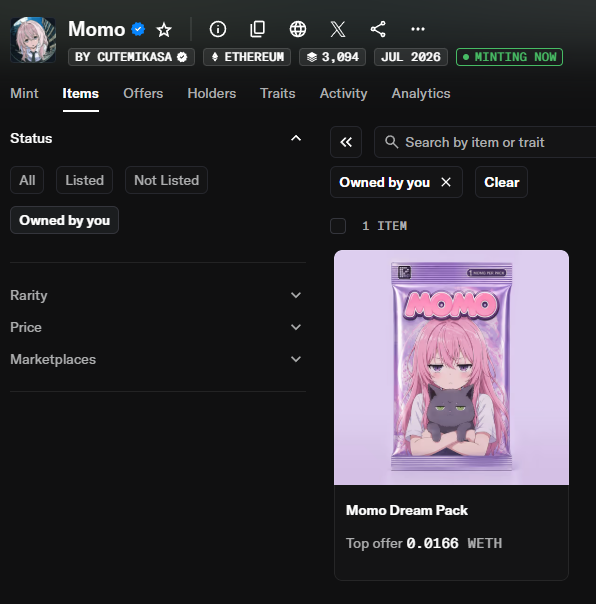Open the Momo Dream Pack image
Image resolution: width=596 pixels, height=604 pixels.
[452, 367]
